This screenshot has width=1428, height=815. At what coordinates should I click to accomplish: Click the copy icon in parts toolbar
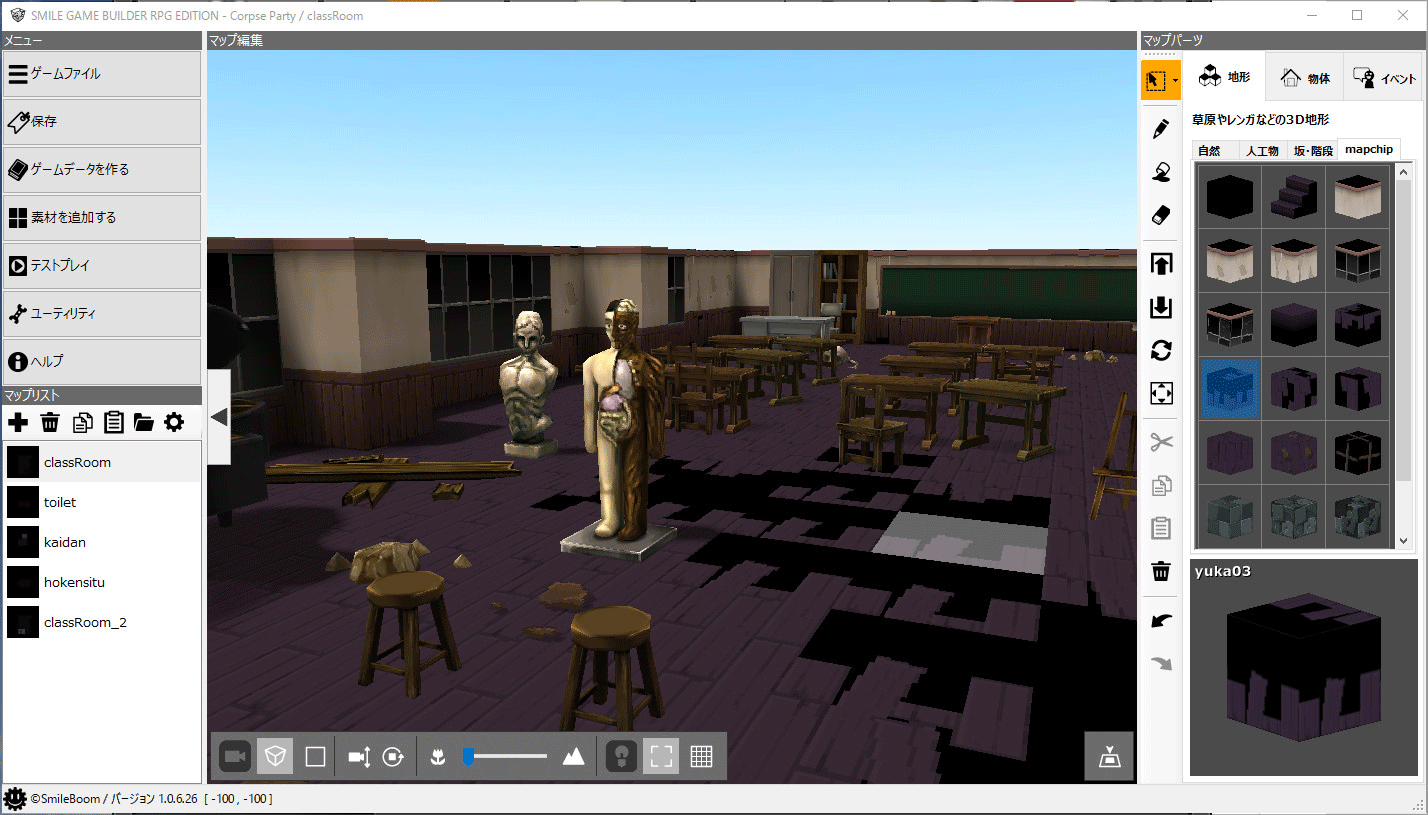pos(1161,486)
